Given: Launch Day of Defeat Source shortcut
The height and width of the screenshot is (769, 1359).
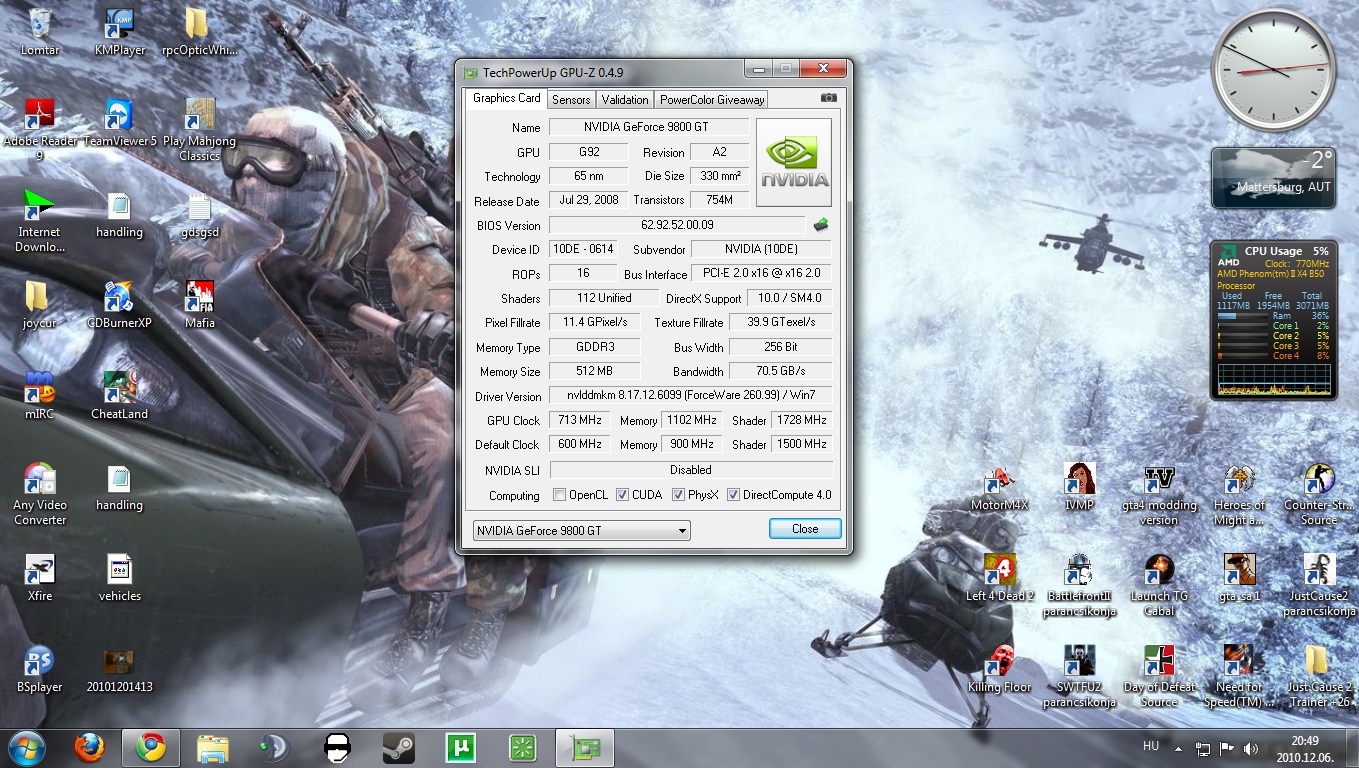Looking at the screenshot, I should [1159, 676].
